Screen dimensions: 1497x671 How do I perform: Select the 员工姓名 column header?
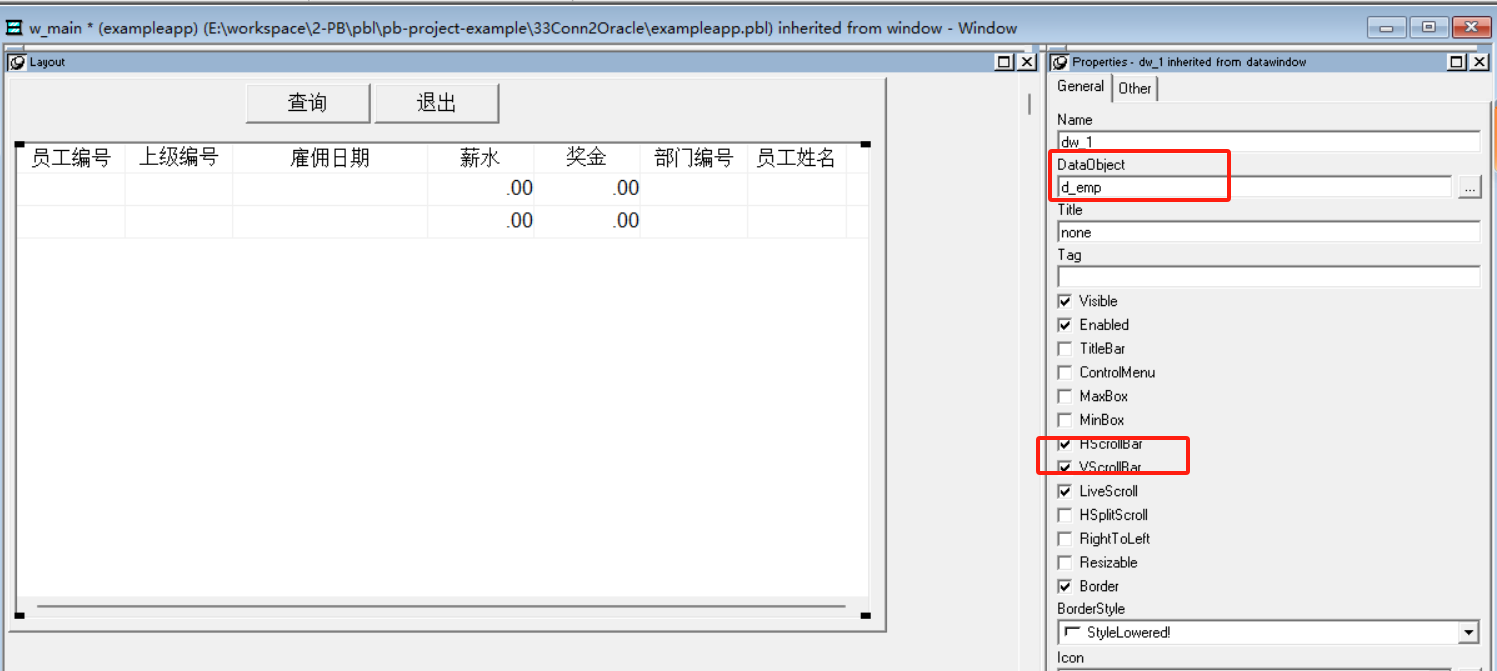click(x=796, y=158)
